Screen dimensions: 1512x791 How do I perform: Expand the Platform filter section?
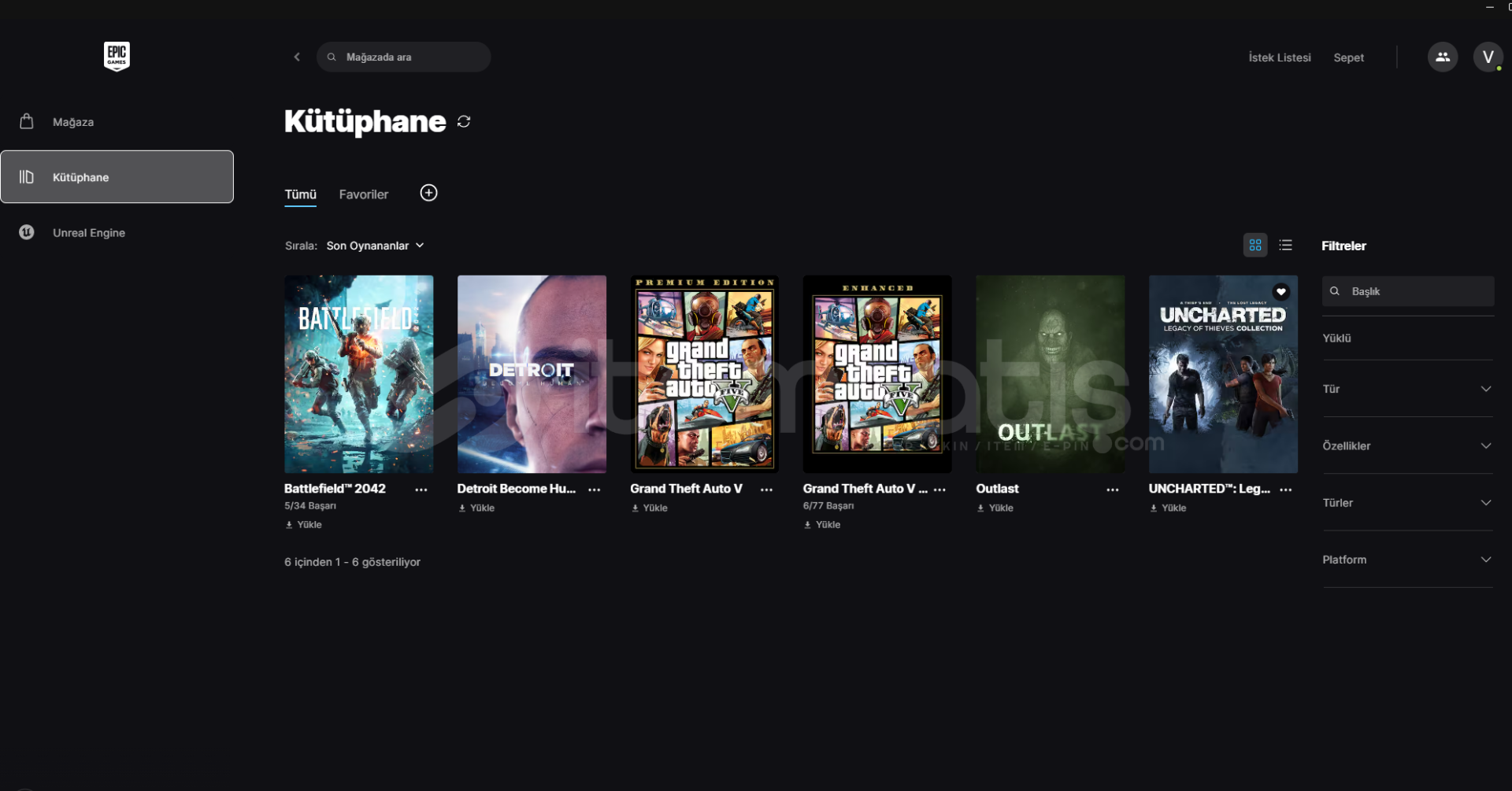(1408, 560)
